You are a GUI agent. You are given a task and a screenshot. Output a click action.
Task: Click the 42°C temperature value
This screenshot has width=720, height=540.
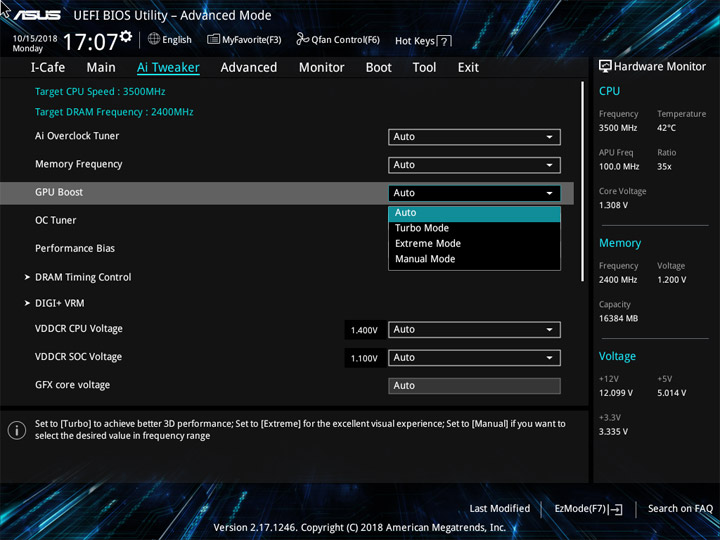pyautogui.click(x=666, y=128)
